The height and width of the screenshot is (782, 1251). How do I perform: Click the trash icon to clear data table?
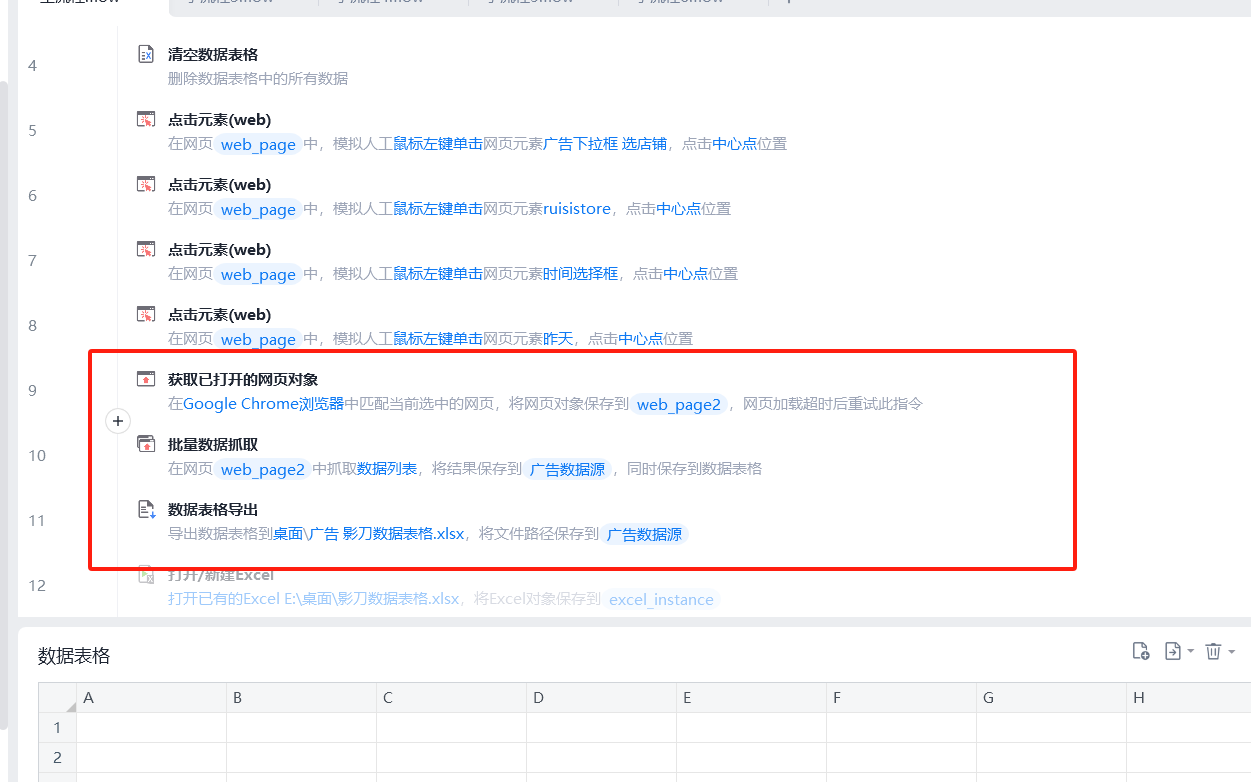coord(1213,651)
